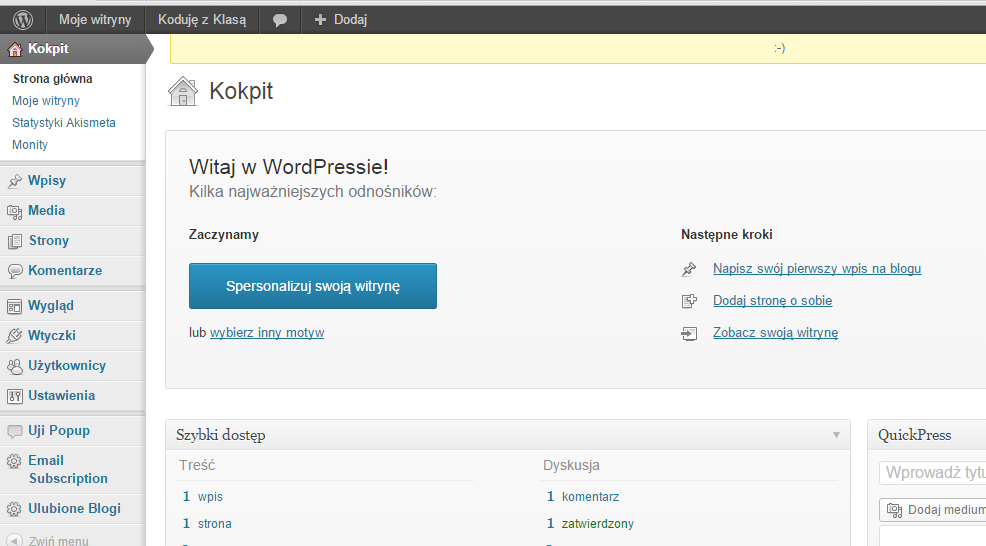Click the add-page icon beside Dodaj stronę
The image size is (986, 546).
(x=689, y=301)
